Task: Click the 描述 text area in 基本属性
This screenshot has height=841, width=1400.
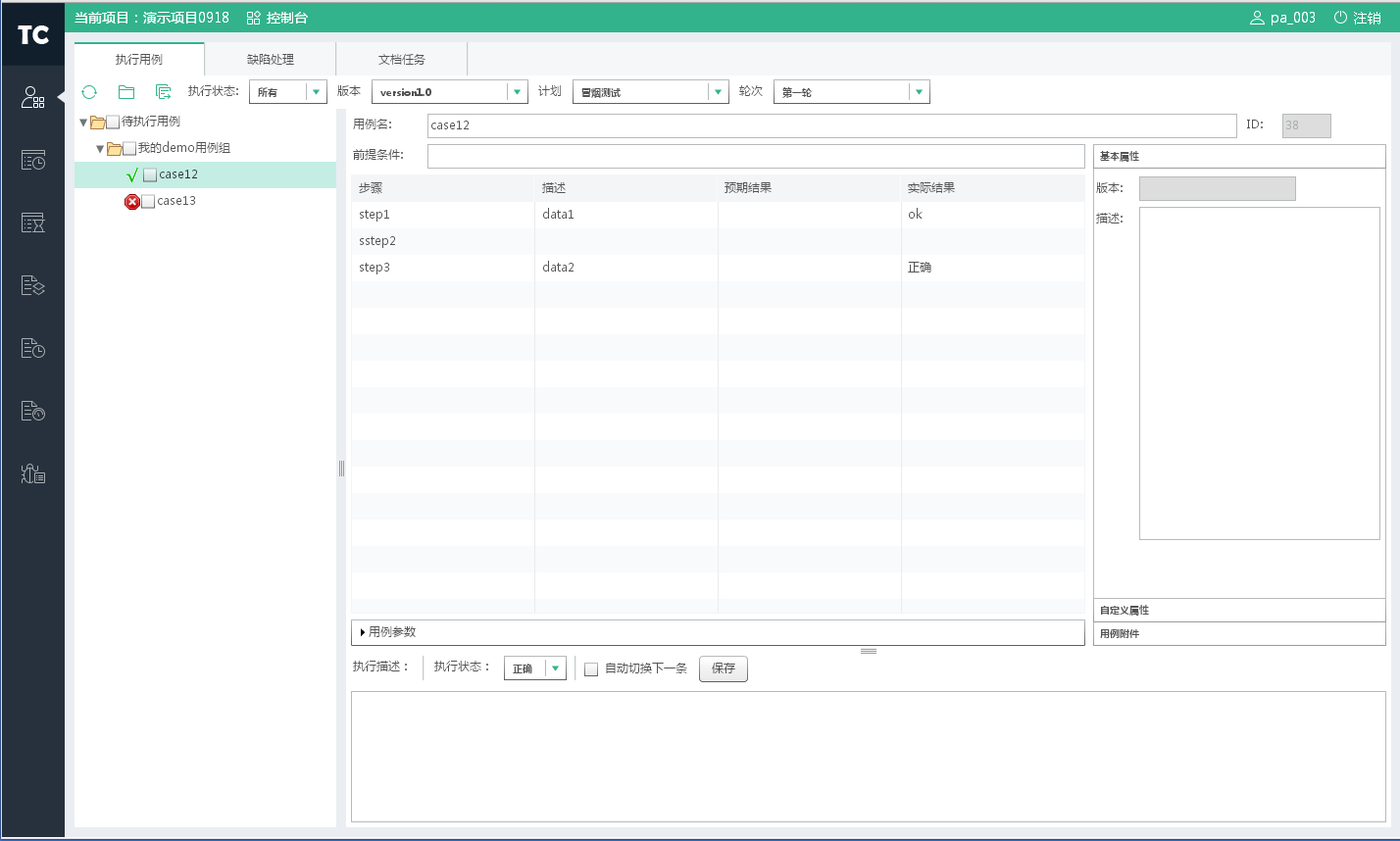Action: click(x=1260, y=373)
